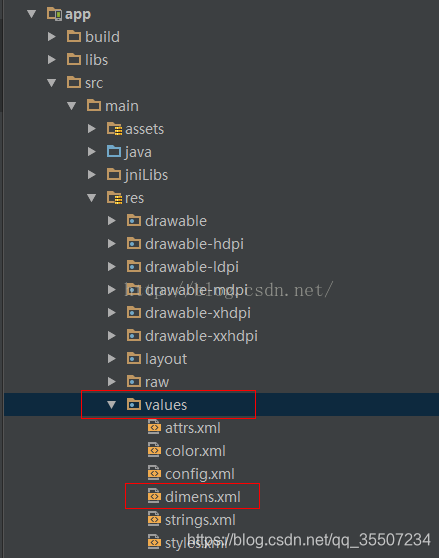Click the drawable-xxhdpi folder icon
441x559 pixels.
[134, 335]
